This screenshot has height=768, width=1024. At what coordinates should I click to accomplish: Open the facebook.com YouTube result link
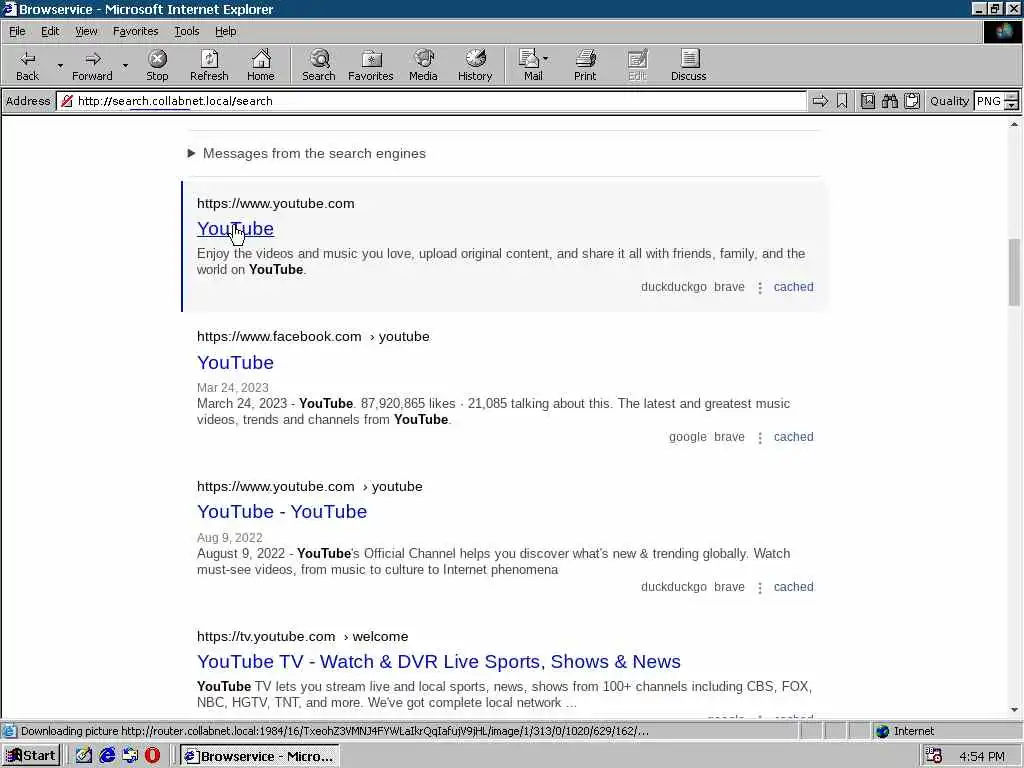coord(235,362)
